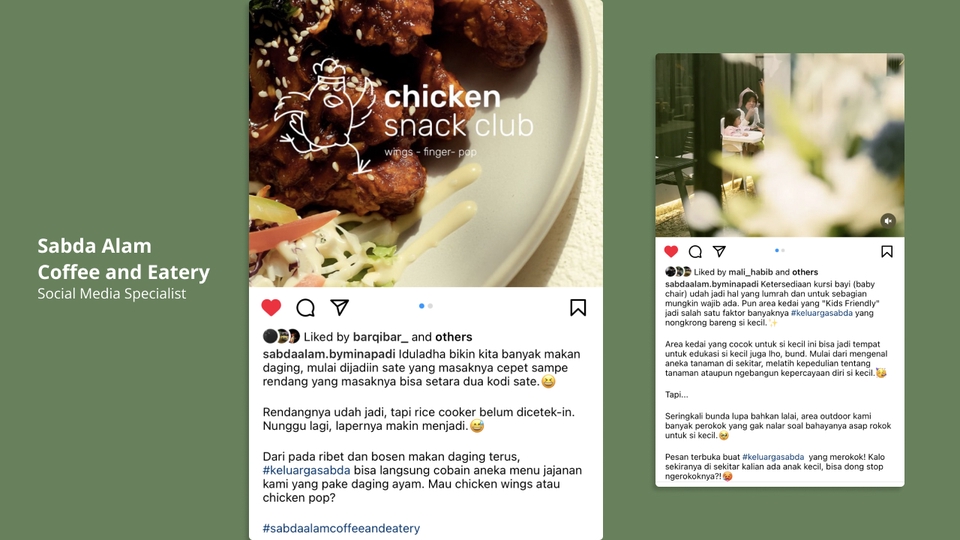Open #keluargasabda hashtag in chicken post caption
The width and height of the screenshot is (960, 540).
[x=306, y=470]
